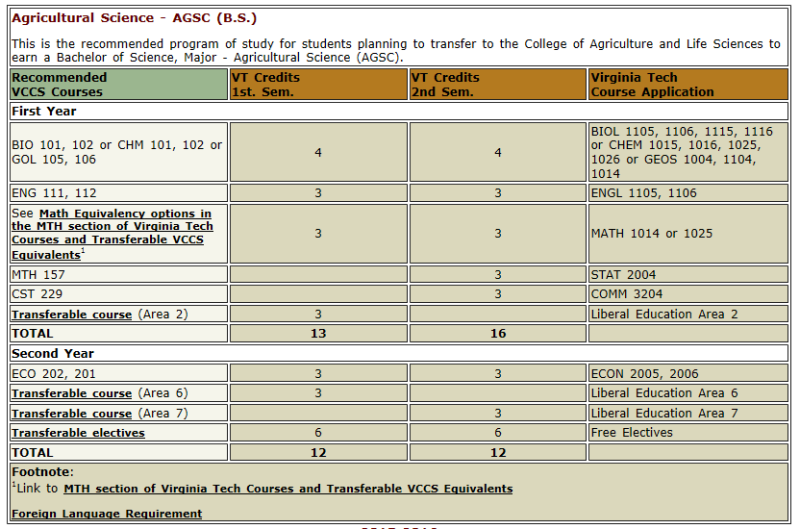This screenshot has width=800, height=529.
Task: Select the Second Year section row
Action: coord(399,354)
